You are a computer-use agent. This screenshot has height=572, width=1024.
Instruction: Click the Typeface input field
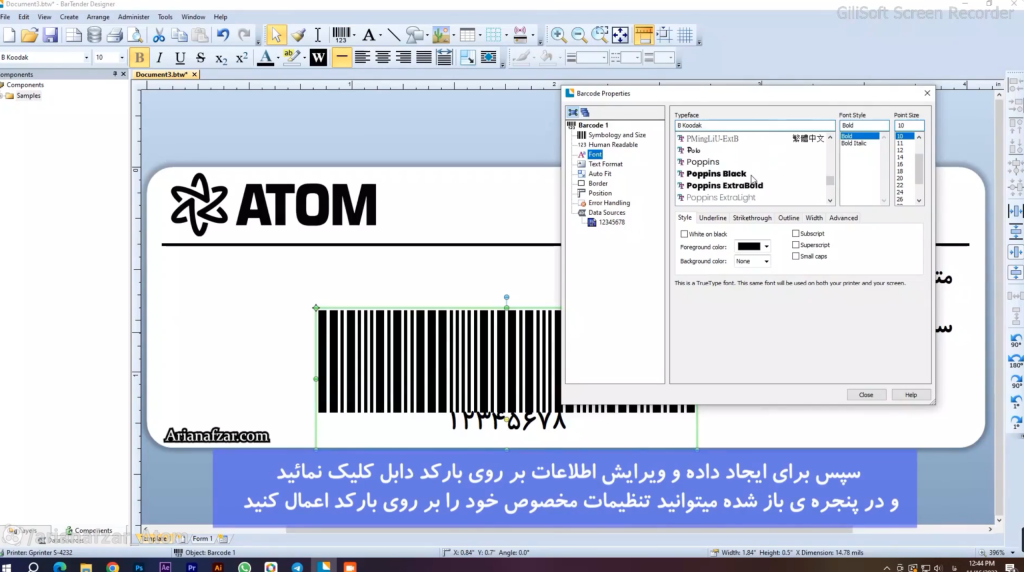(754, 125)
